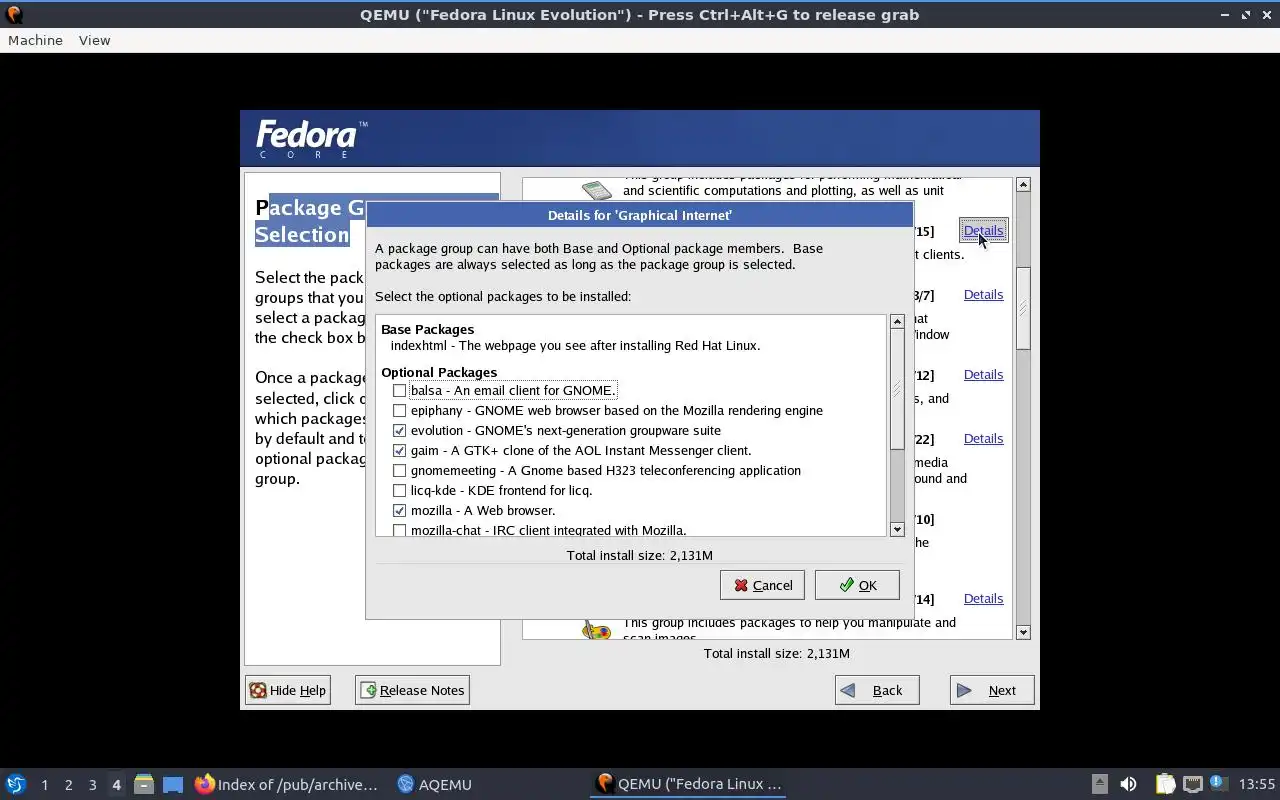This screenshot has width=1280, height=800.
Task: Click the 'Total install size: 2,131M' text in dialog
Action: click(639, 555)
